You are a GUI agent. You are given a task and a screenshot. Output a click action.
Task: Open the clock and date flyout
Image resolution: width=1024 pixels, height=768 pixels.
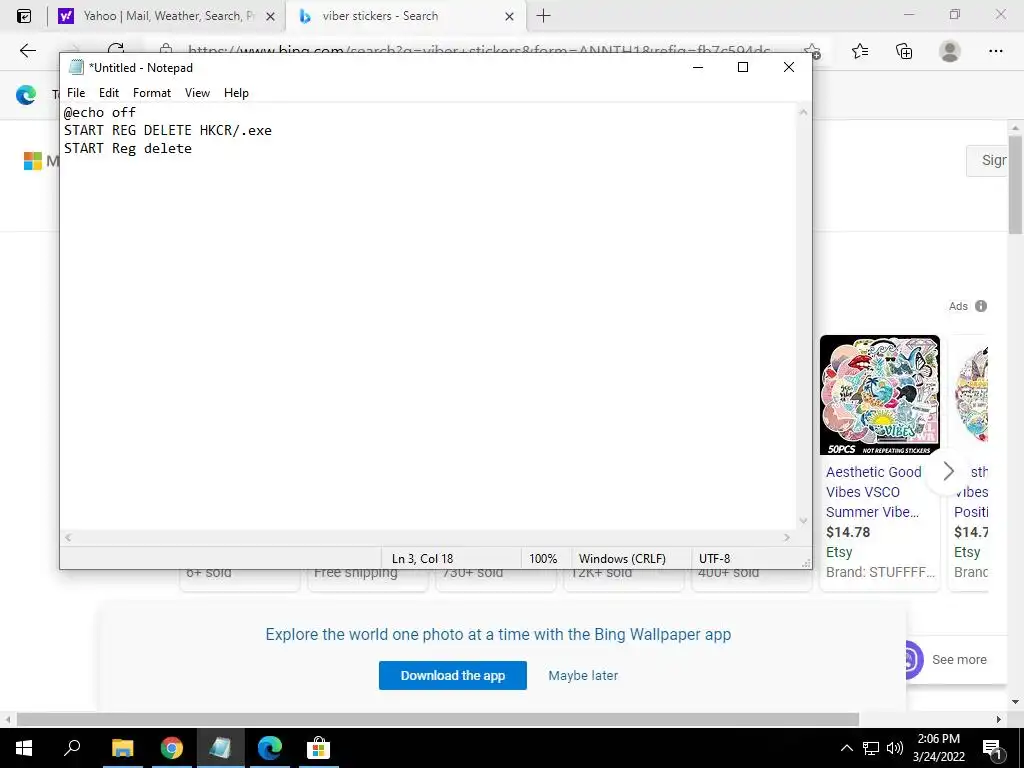pyautogui.click(x=938, y=748)
